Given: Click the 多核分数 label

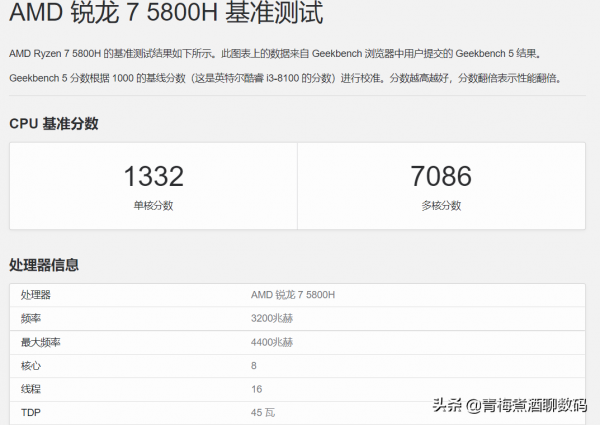Looking at the screenshot, I should pos(441,205).
